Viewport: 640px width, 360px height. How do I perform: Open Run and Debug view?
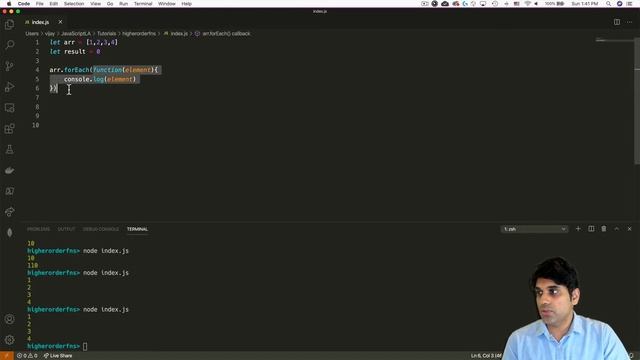tap(9, 87)
